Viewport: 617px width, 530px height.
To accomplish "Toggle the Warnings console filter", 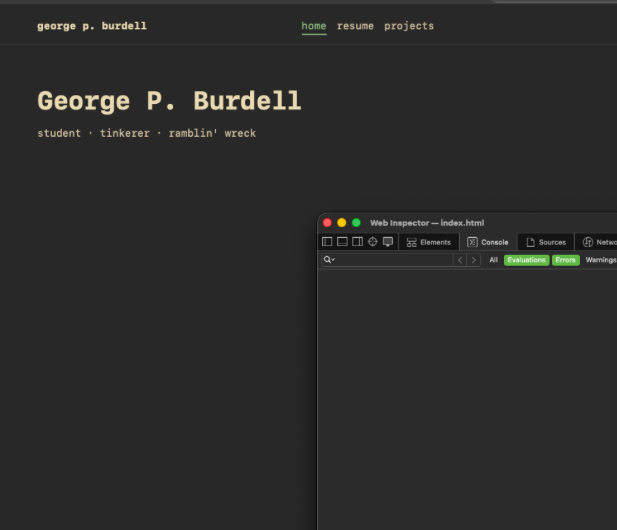I will [600, 260].
